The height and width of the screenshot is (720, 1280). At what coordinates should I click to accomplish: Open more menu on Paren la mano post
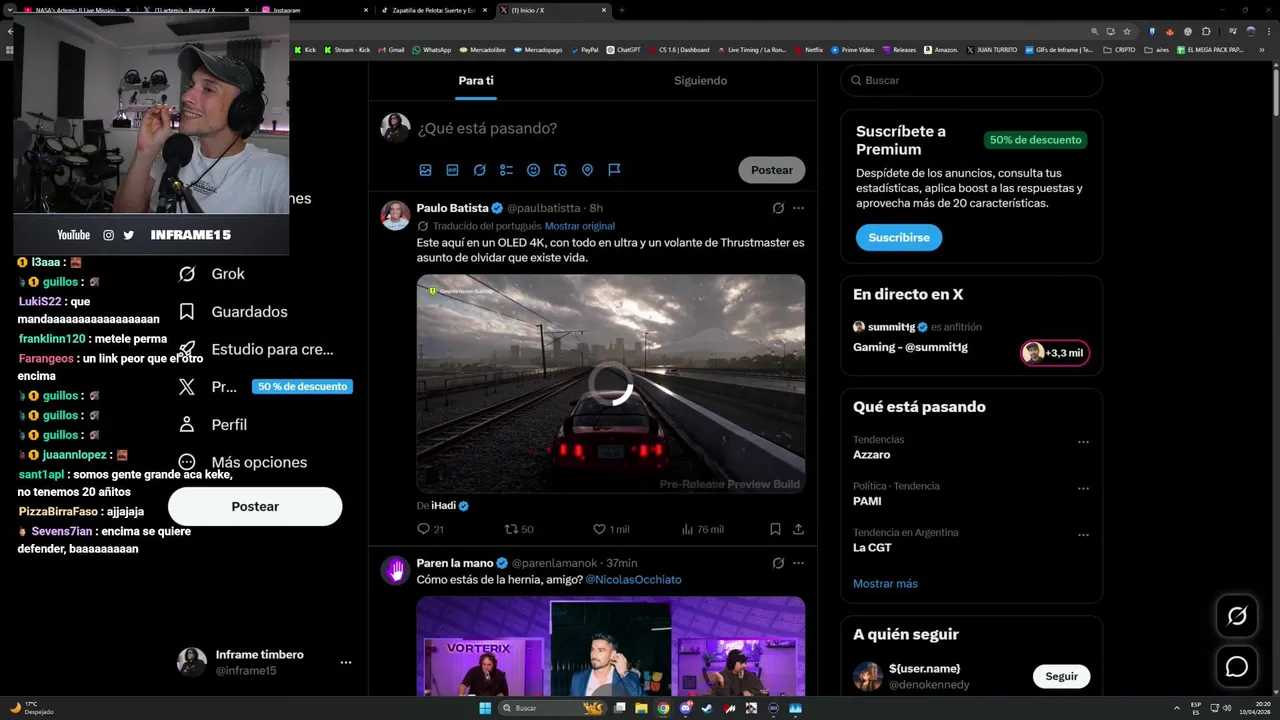click(x=798, y=563)
